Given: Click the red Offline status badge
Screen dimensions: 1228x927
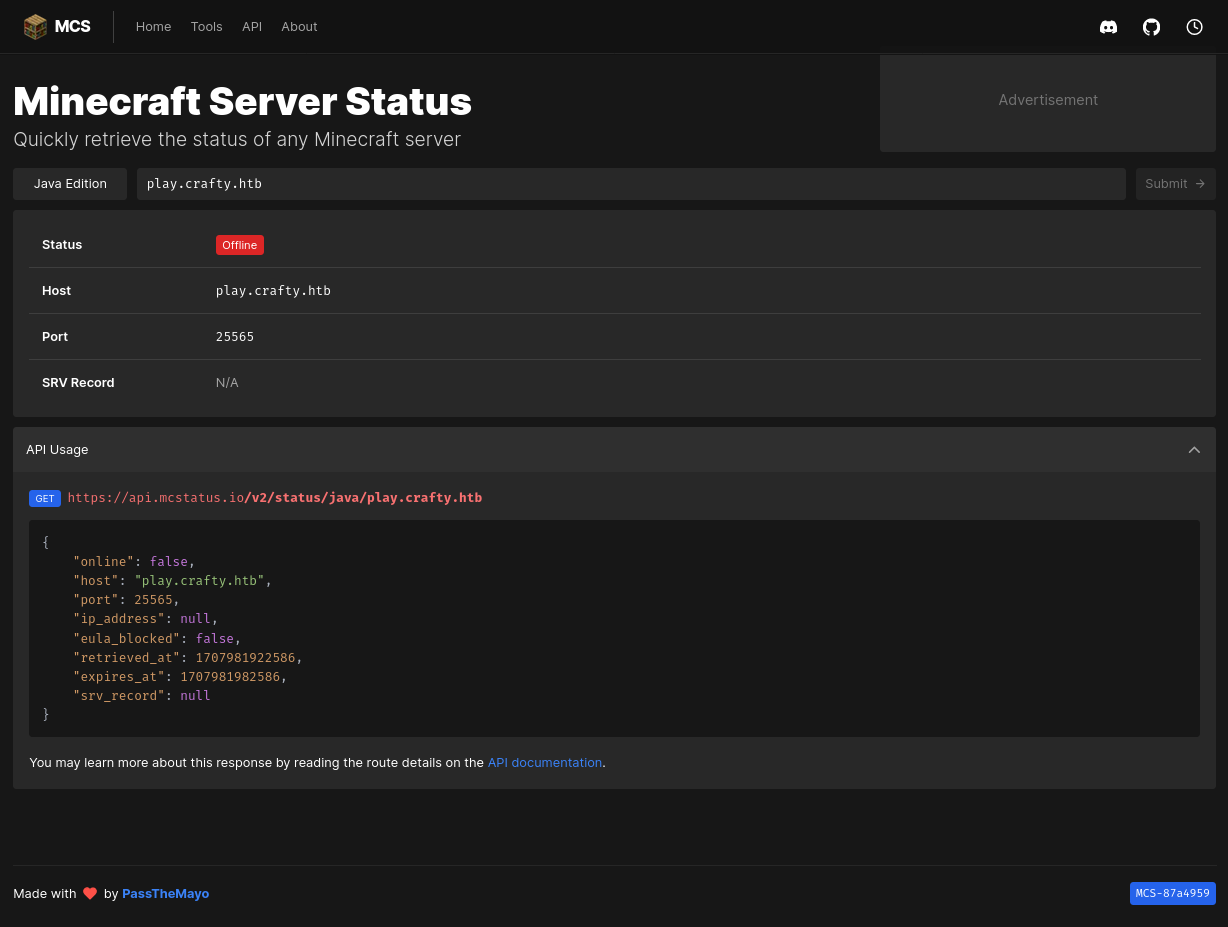Looking at the screenshot, I should (x=240, y=245).
